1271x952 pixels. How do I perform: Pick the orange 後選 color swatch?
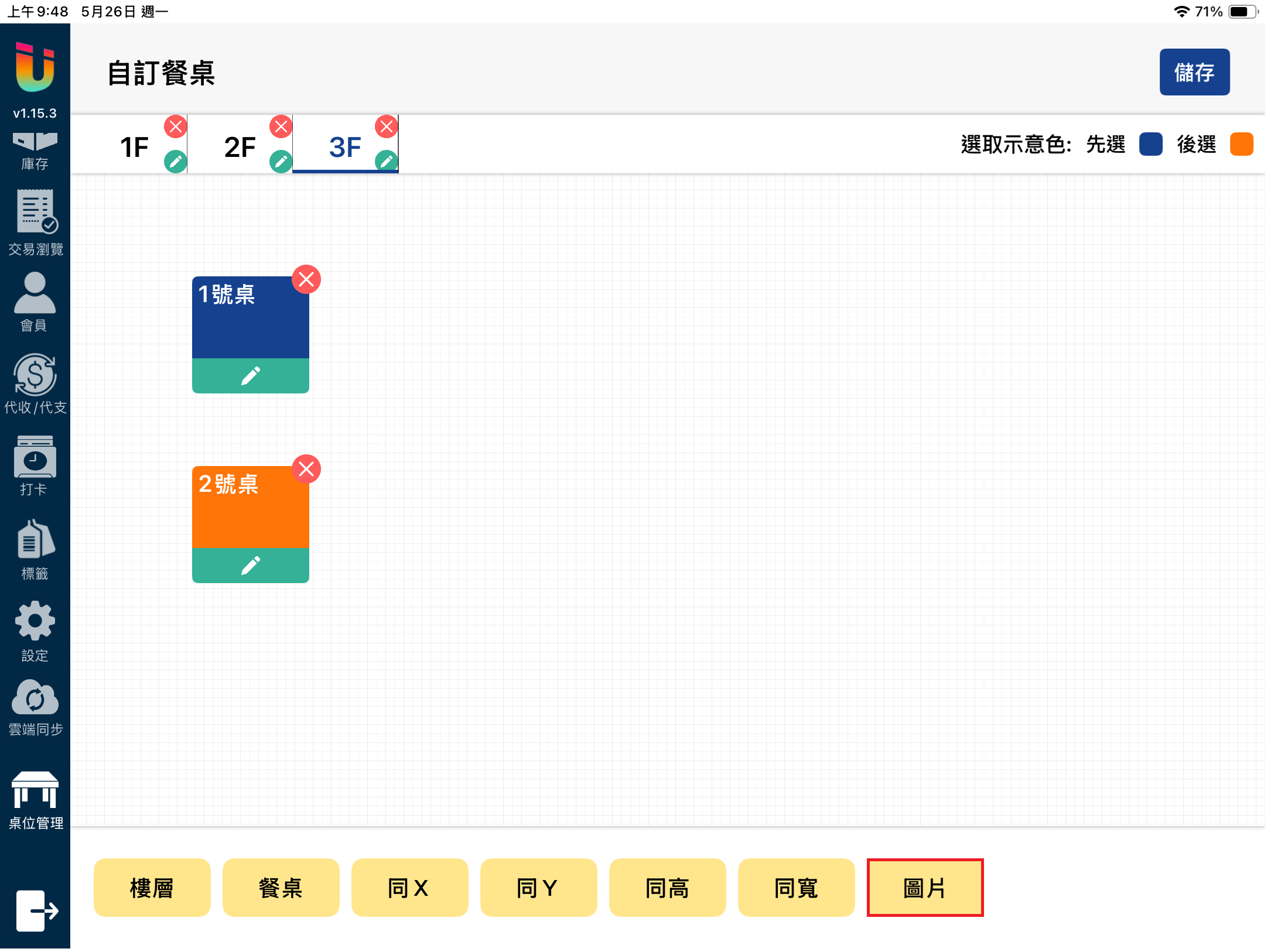[1241, 144]
